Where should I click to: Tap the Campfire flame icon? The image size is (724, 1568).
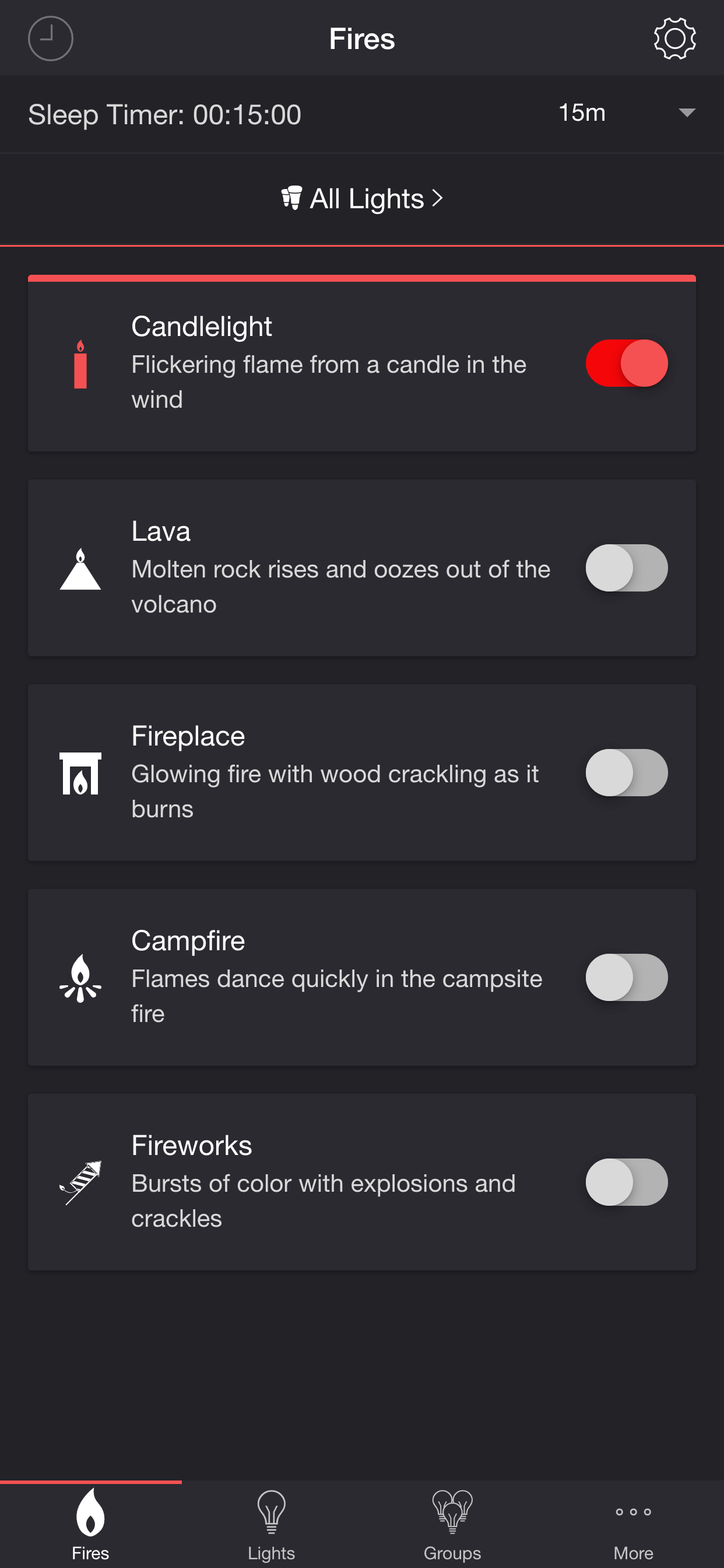coord(80,978)
